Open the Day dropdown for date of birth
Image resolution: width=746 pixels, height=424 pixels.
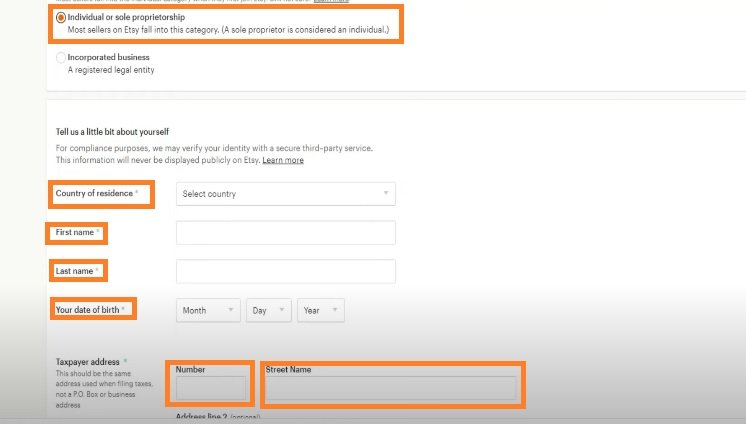click(x=268, y=310)
